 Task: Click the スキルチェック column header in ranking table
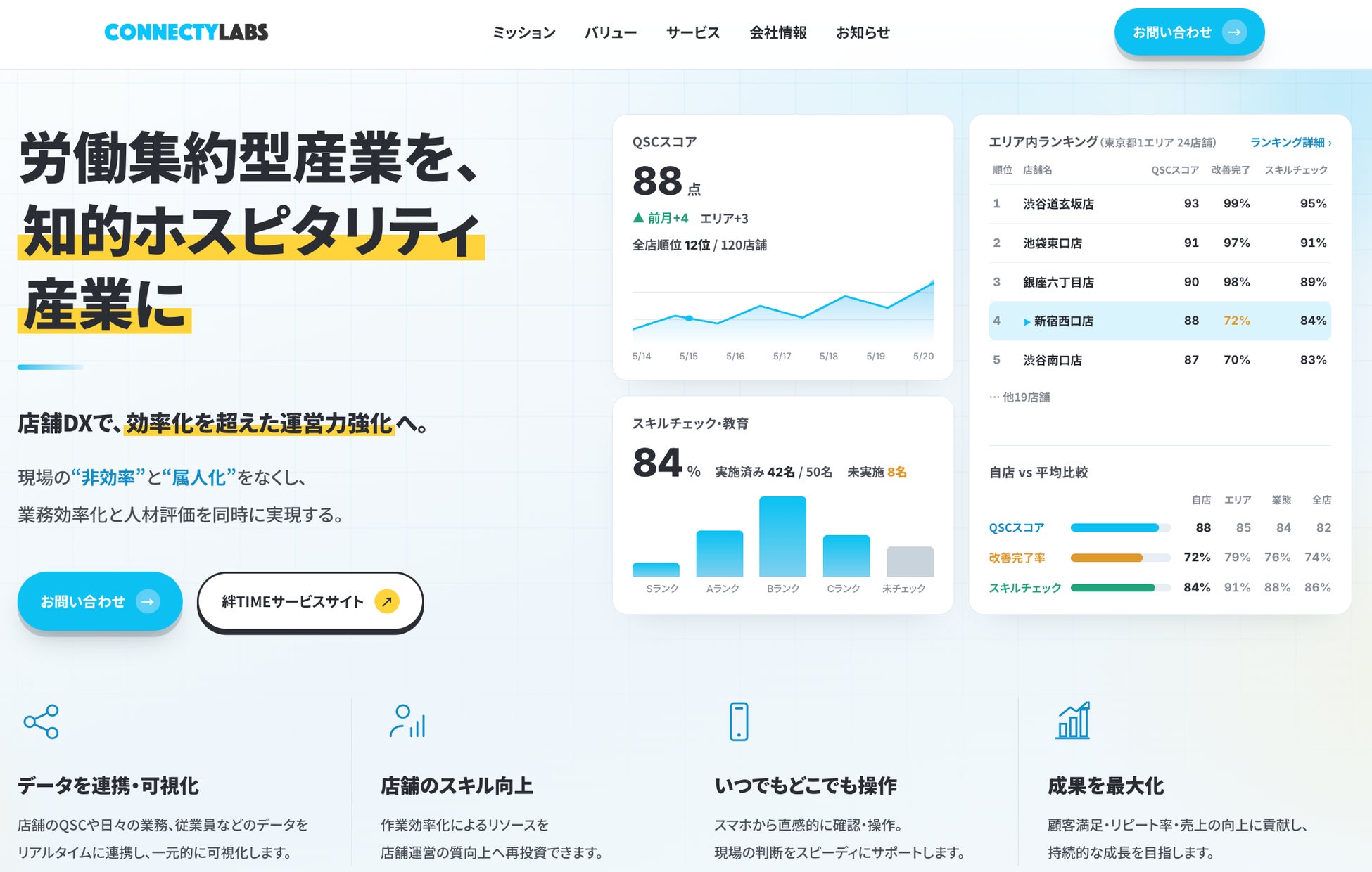[x=1296, y=170]
